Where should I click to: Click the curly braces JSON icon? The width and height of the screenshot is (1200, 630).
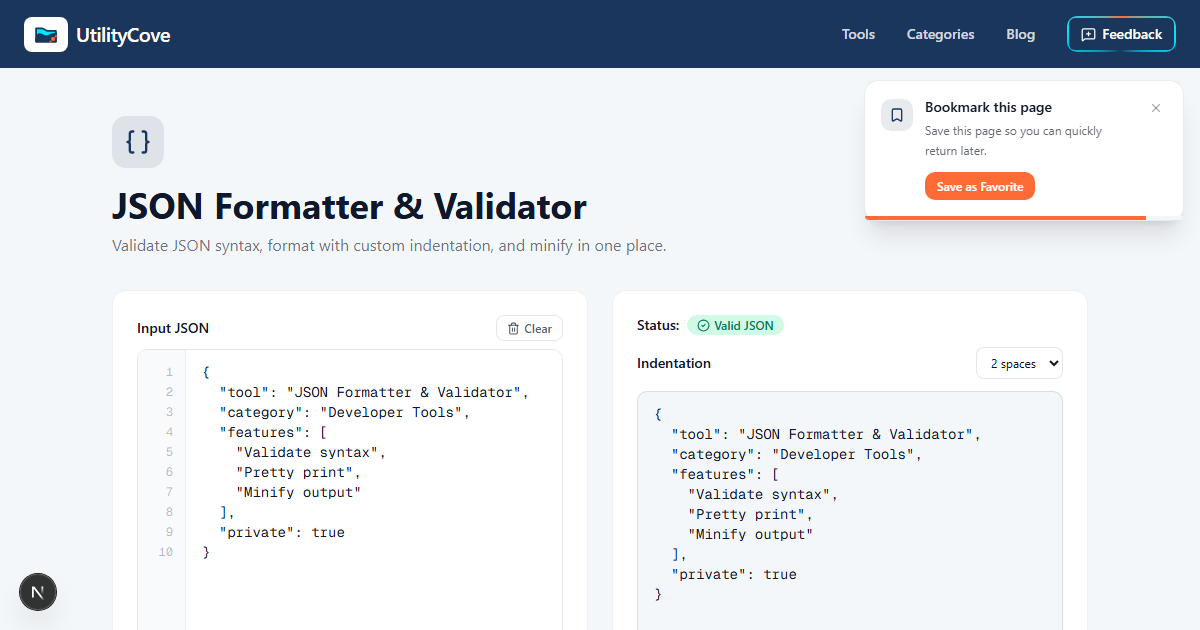pyautogui.click(x=138, y=142)
